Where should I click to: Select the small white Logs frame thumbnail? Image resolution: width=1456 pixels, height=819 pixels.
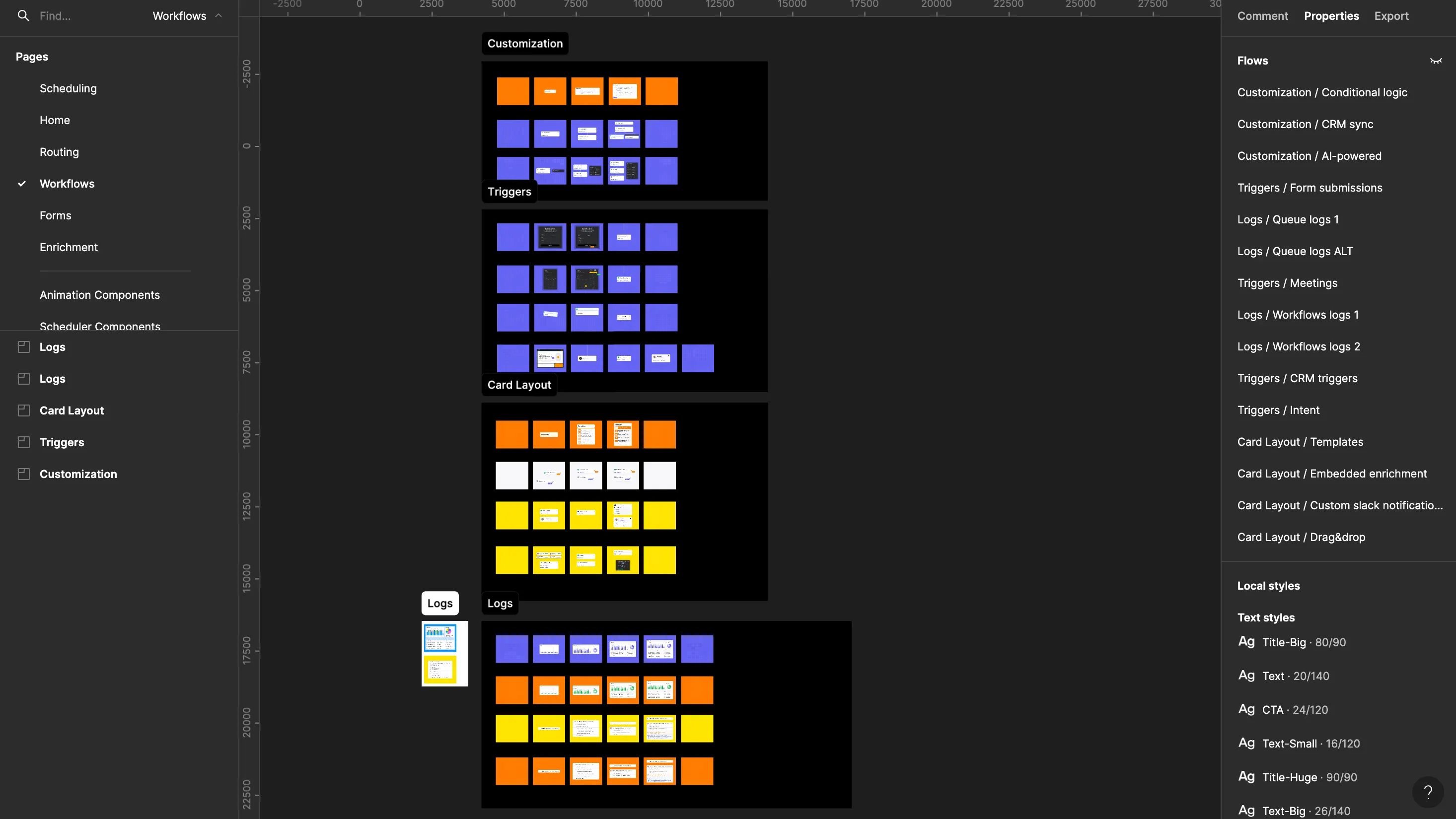pyautogui.click(x=444, y=654)
